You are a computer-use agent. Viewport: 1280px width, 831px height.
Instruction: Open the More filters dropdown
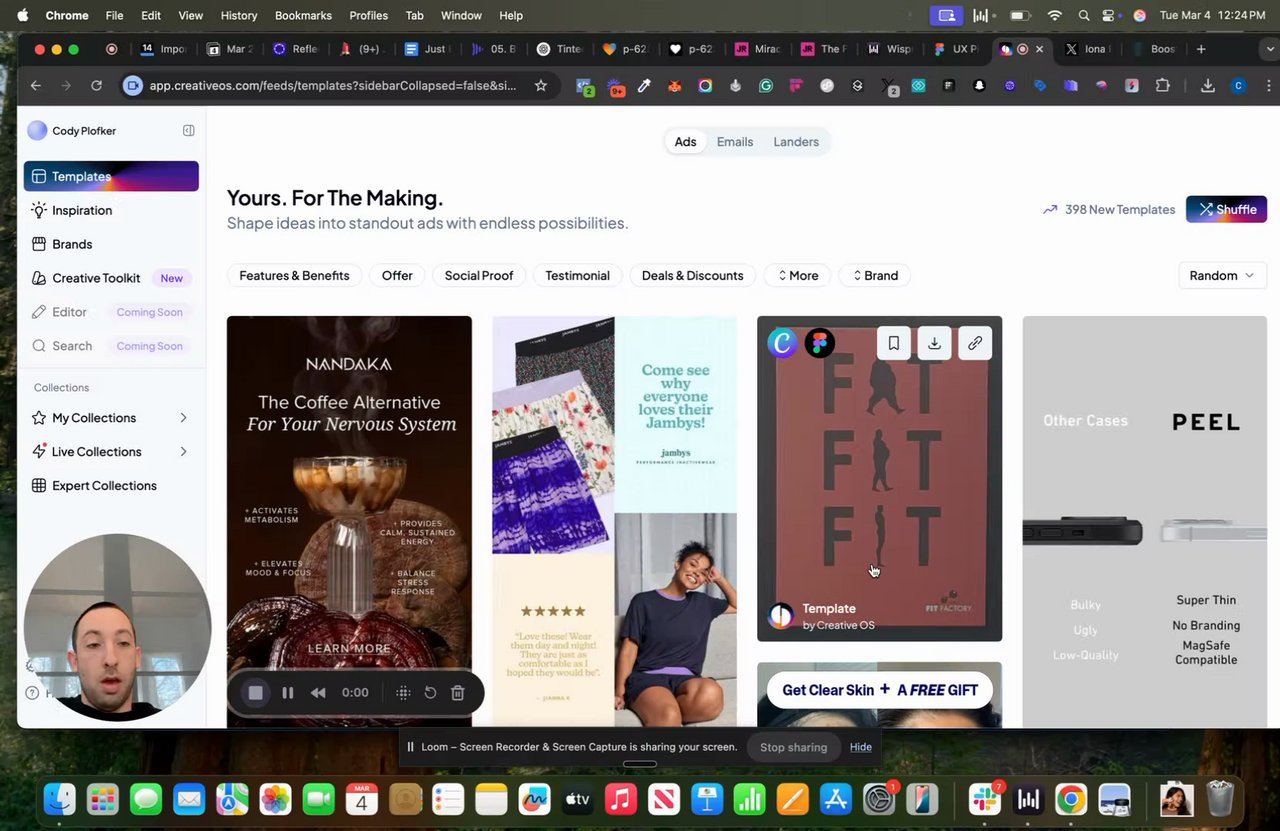point(797,275)
